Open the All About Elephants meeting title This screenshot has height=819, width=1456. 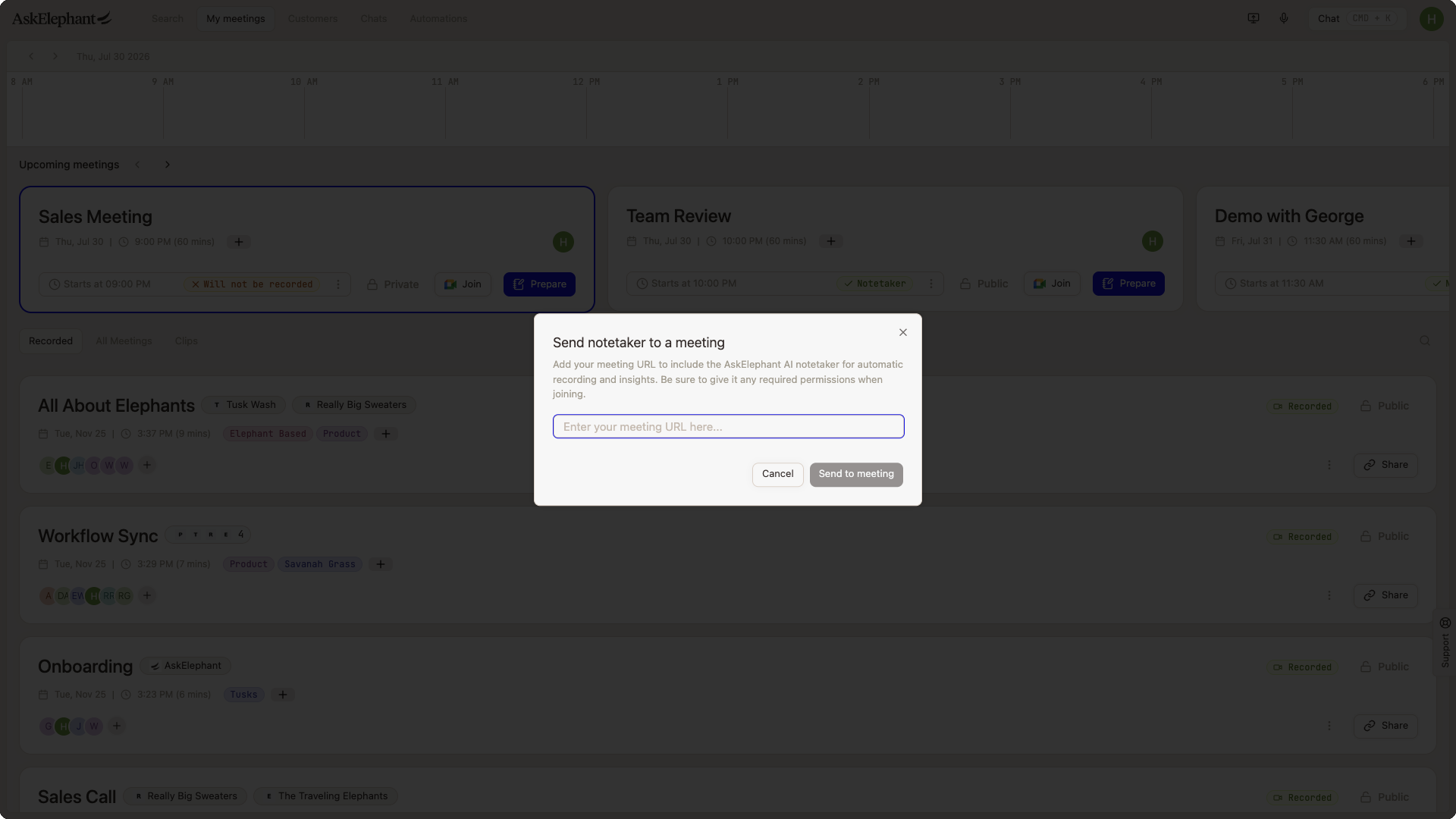[116, 406]
